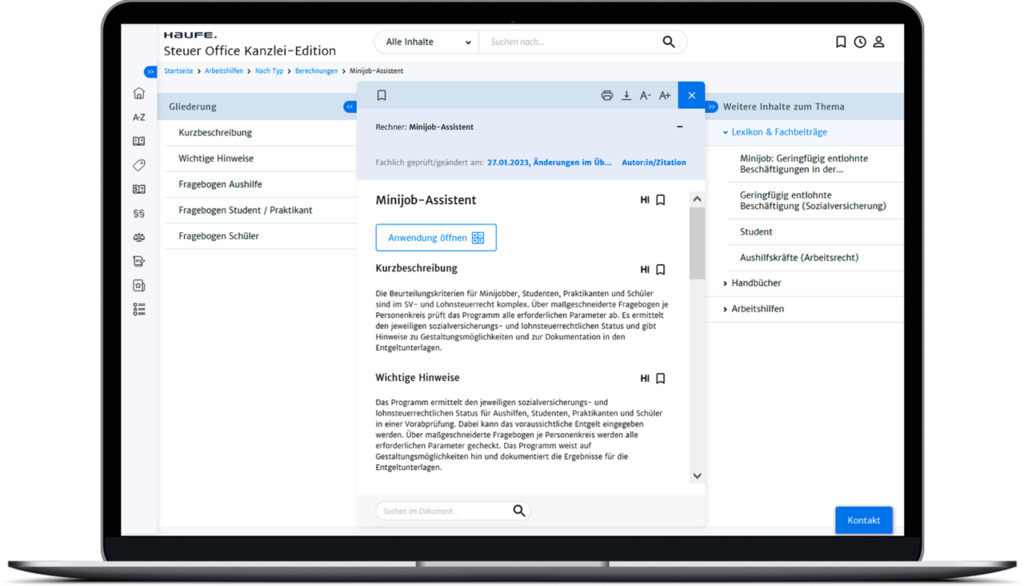The height and width of the screenshot is (586, 1024).
Task: Click the HI label beside the Wichtige Hinweise heading
Action: (645, 378)
